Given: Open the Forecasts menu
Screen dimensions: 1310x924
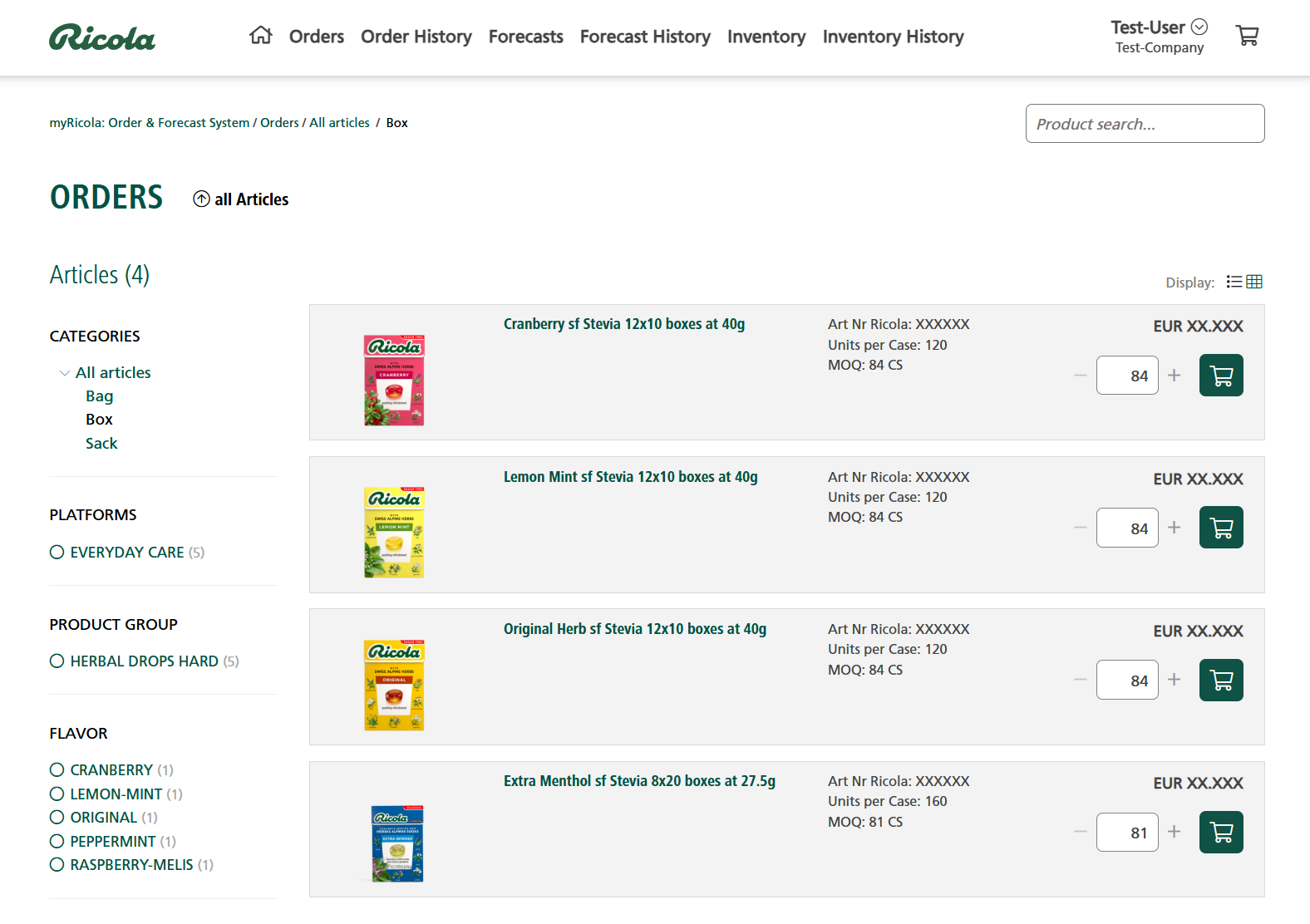Looking at the screenshot, I should [526, 37].
